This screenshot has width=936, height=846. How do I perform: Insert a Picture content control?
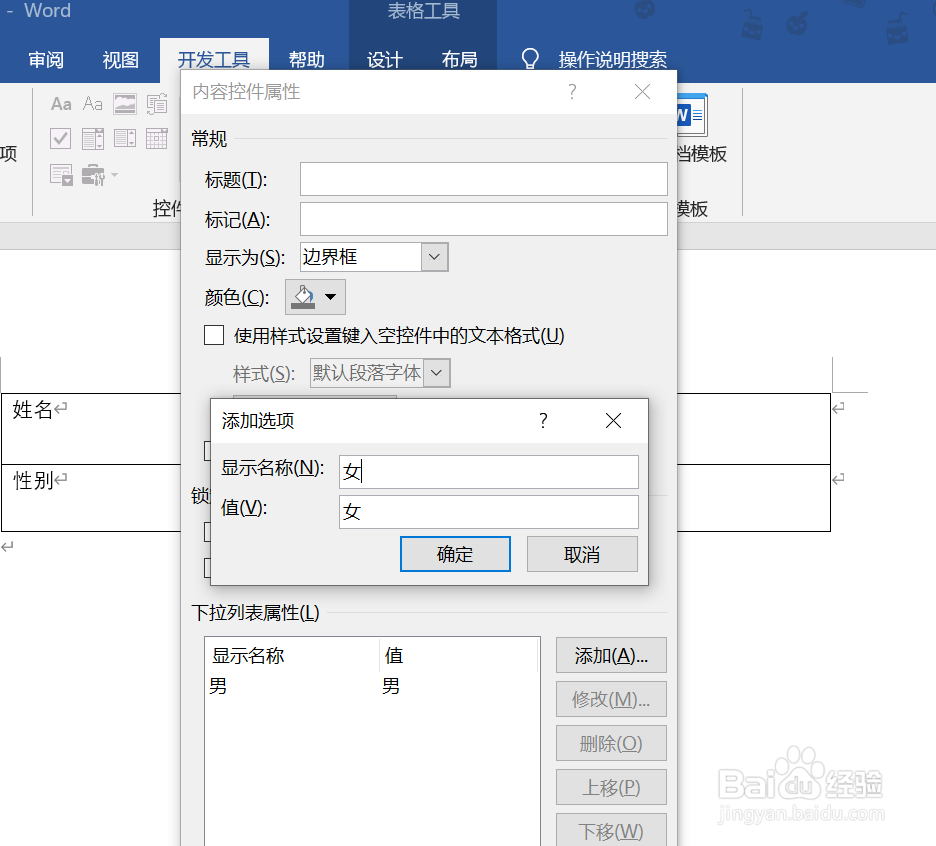[124, 103]
